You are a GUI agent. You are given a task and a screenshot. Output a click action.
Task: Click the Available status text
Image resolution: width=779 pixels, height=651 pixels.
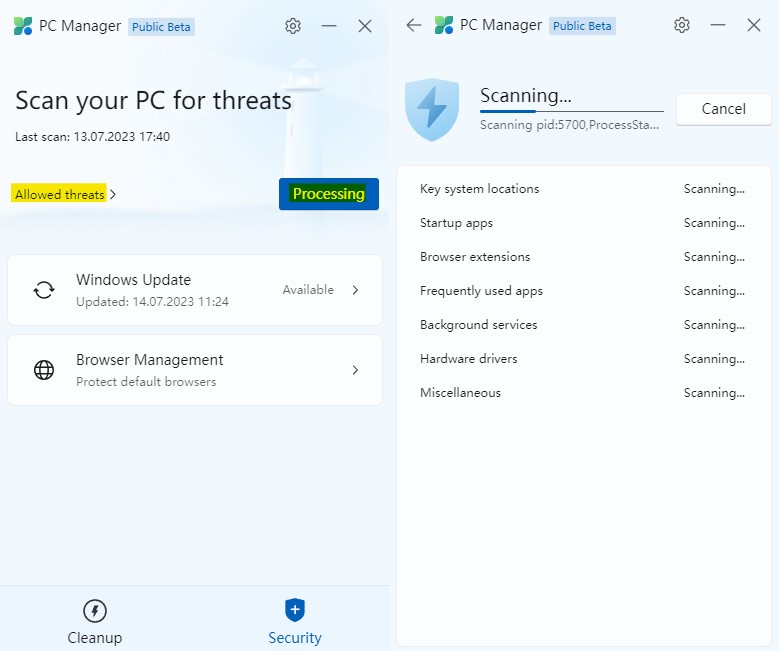tap(308, 290)
